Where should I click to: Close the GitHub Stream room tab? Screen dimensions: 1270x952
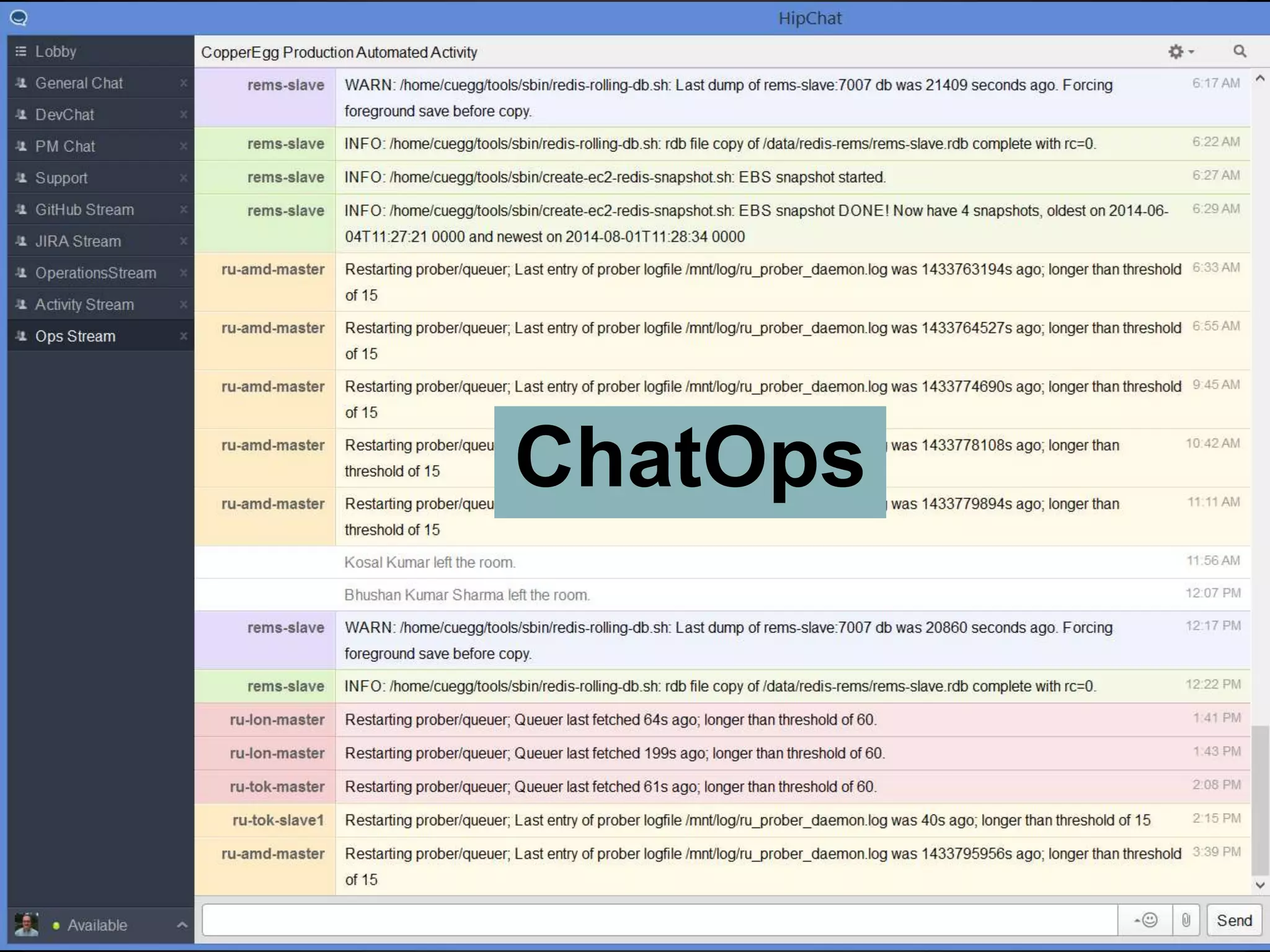point(184,209)
